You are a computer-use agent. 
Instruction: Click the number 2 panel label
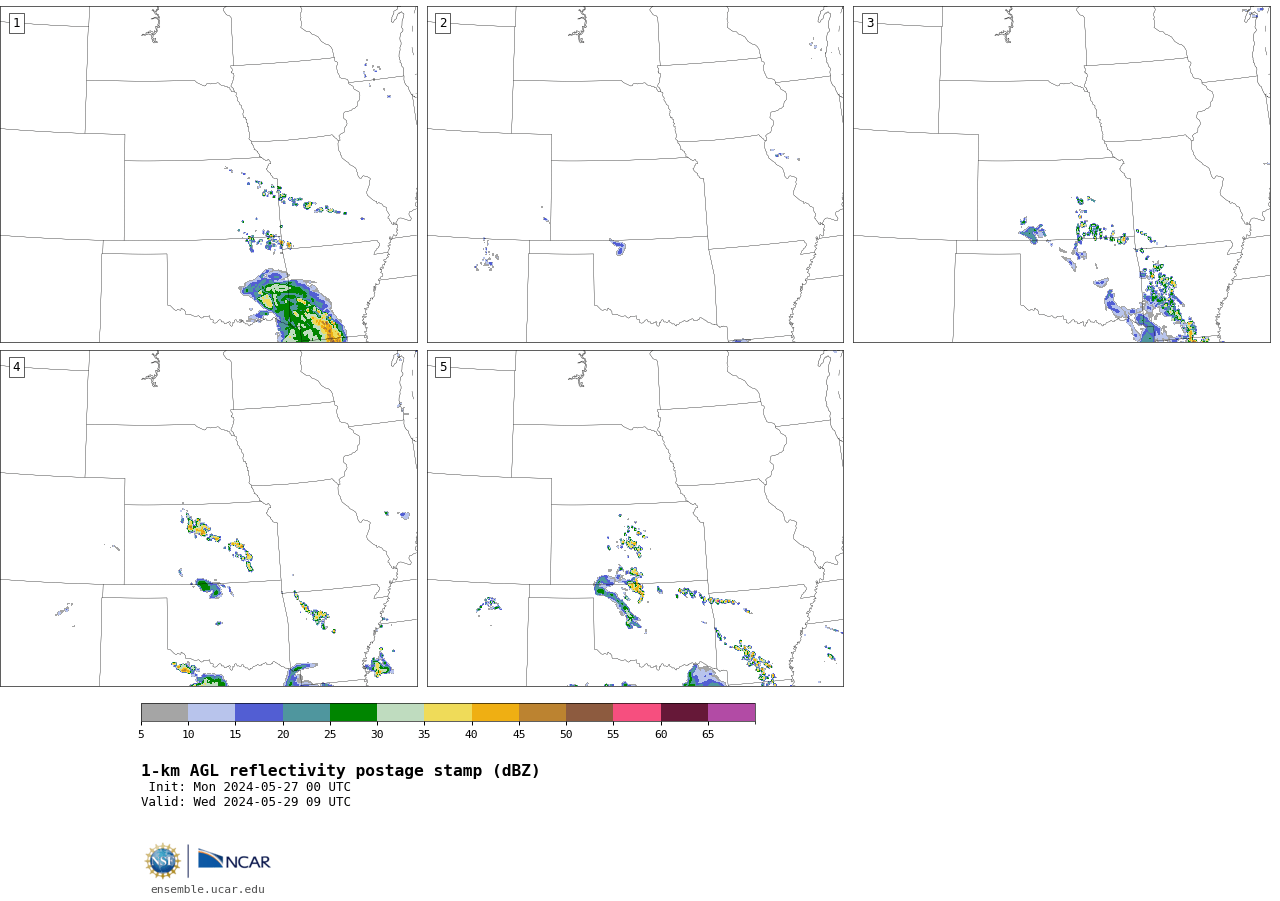[x=443, y=23]
